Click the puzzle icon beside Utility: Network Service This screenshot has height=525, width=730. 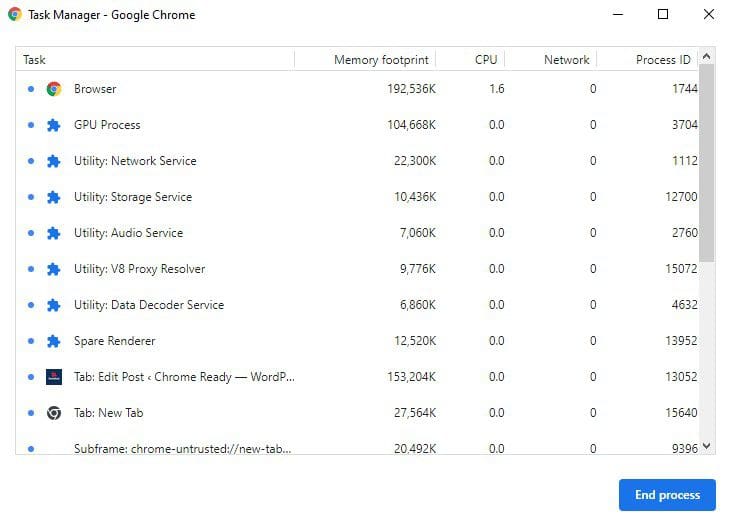point(54,161)
